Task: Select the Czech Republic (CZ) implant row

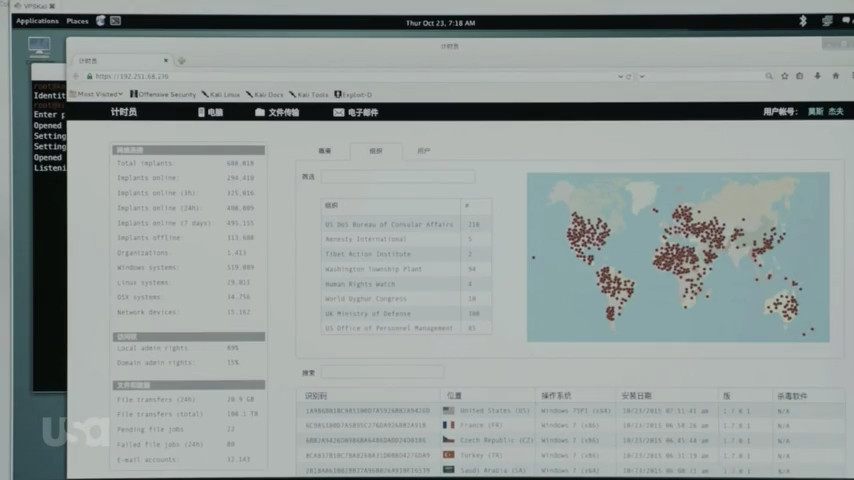Action: (571, 440)
